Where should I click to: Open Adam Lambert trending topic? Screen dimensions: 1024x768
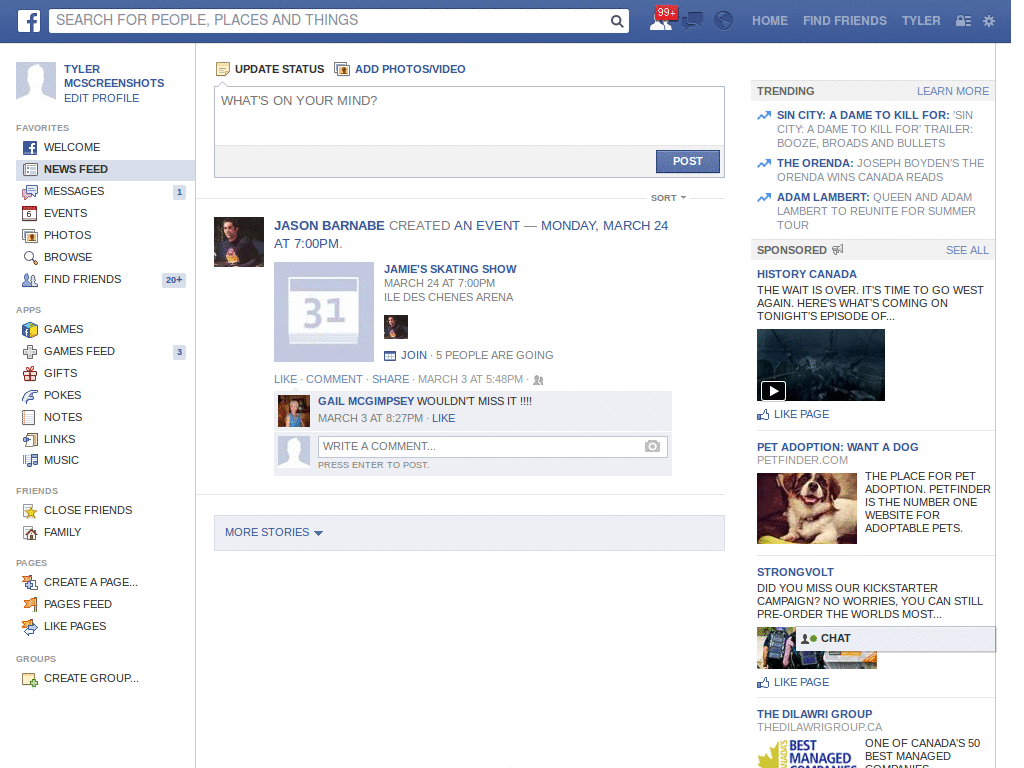823,197
